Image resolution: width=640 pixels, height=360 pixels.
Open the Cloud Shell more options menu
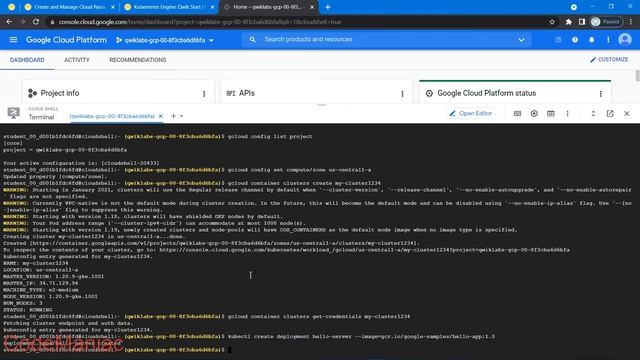point(567,113)
